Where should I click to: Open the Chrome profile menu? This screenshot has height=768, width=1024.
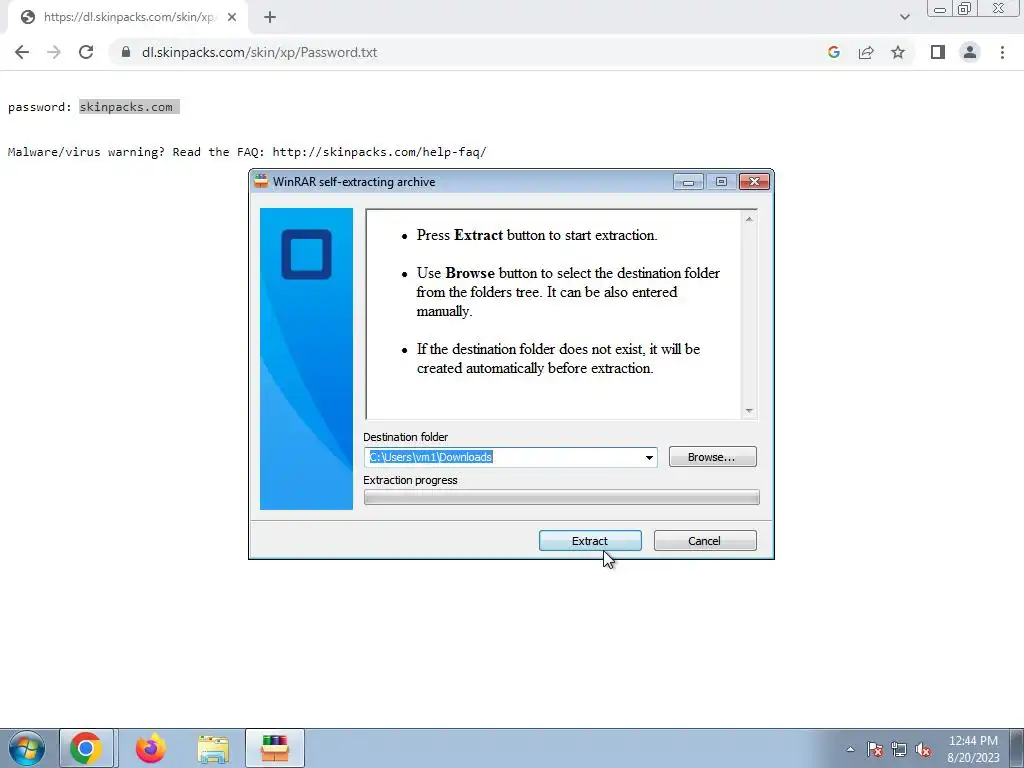pyautogui.click(x=970, y=52)
